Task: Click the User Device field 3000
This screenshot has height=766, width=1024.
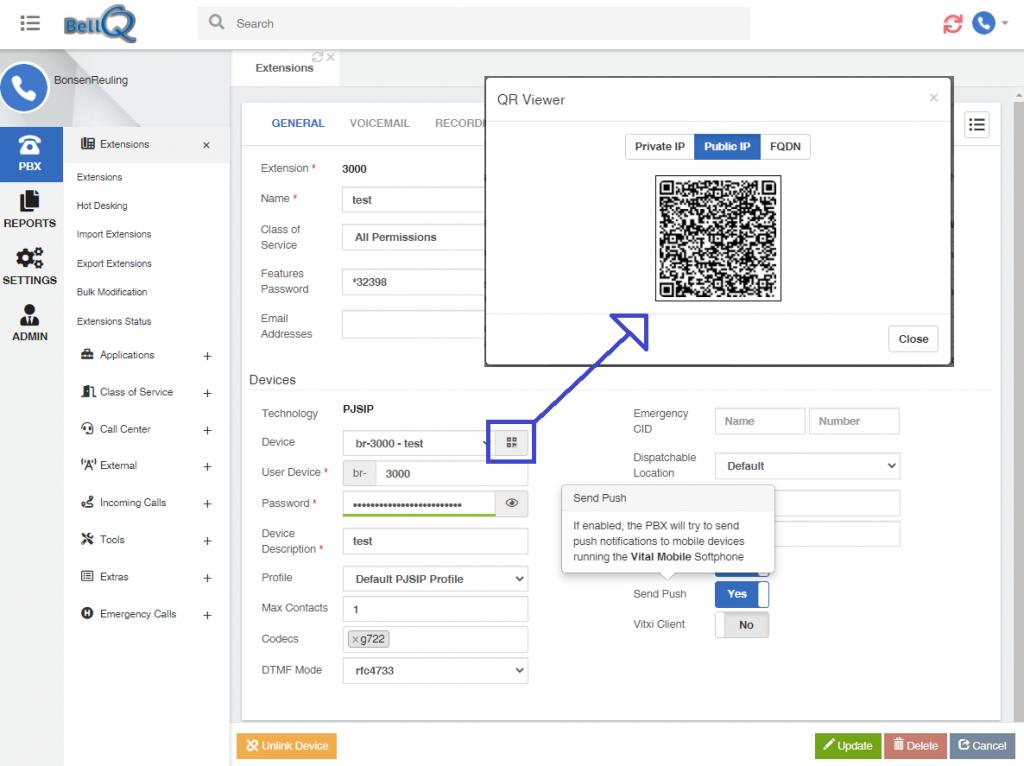Action: 452,473
